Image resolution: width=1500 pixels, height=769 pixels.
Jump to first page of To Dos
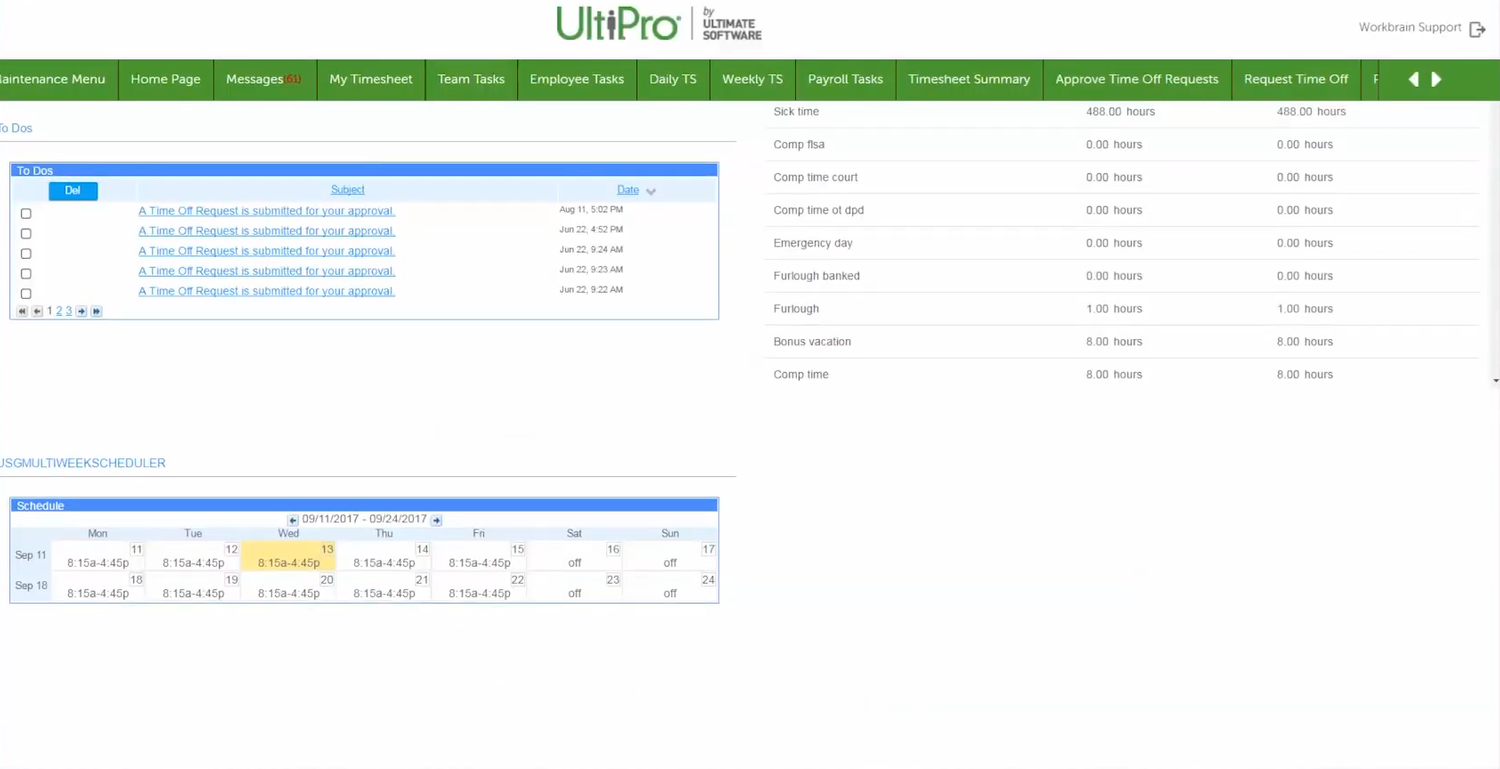point(22,312)
